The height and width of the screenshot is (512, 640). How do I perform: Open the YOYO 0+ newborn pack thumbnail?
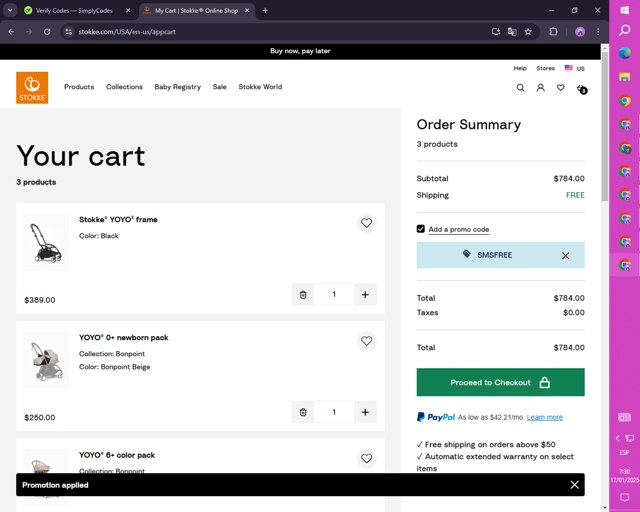pyautogui.click(x=47, y=360)
